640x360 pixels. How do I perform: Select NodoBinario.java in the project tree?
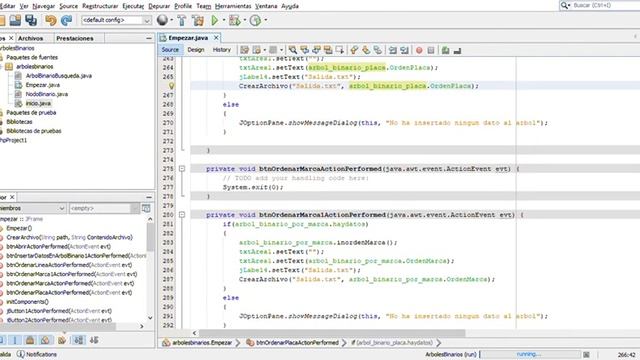47,94
